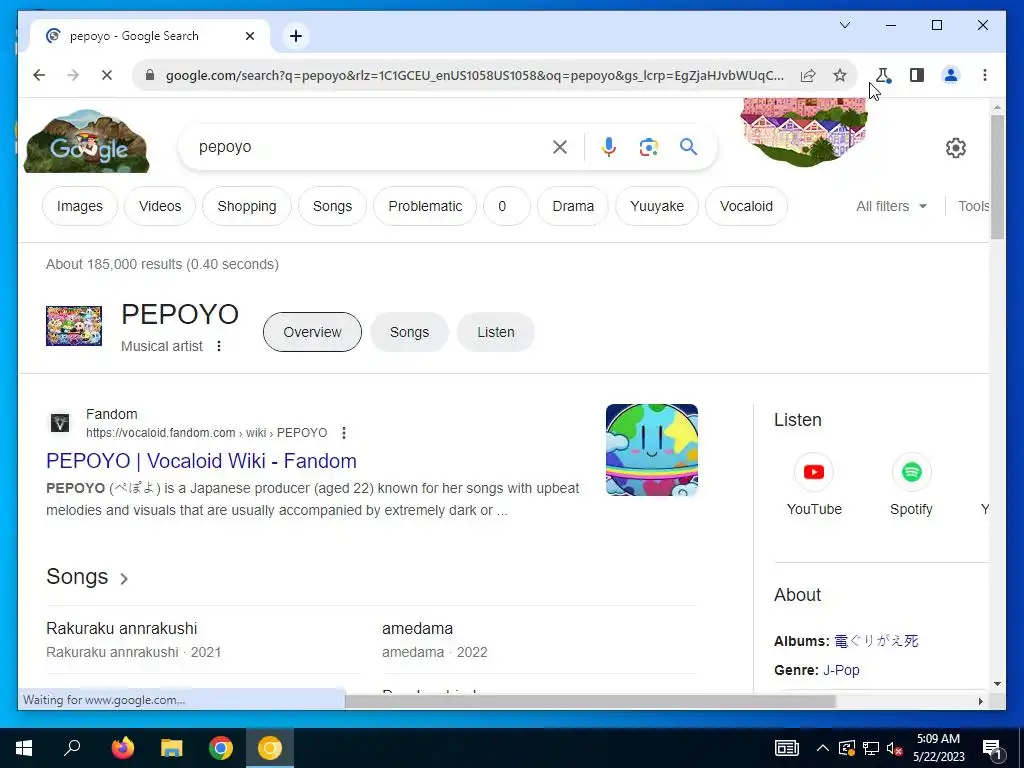
Task: Select the Songs filter chip
Action: [332, 206]
